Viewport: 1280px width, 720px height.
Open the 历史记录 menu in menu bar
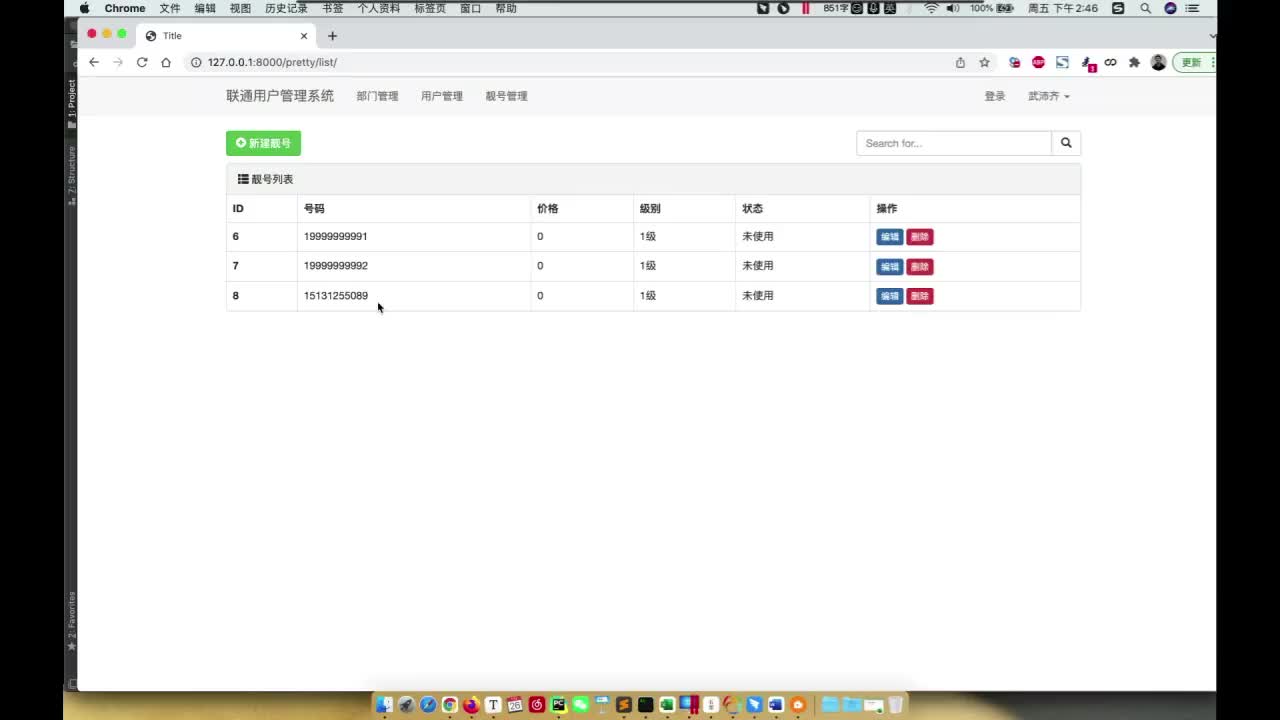pyautogui.click(x=286, y=8)
